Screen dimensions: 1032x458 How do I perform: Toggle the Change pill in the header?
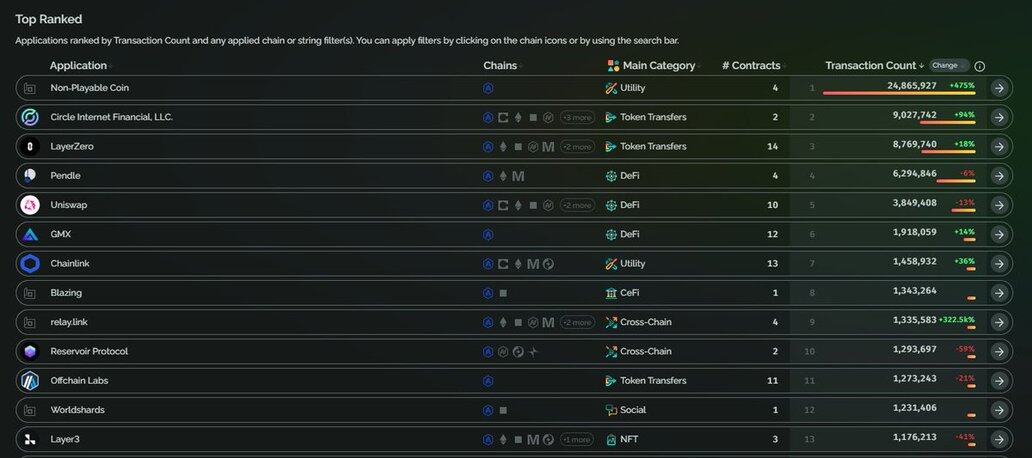948,66
